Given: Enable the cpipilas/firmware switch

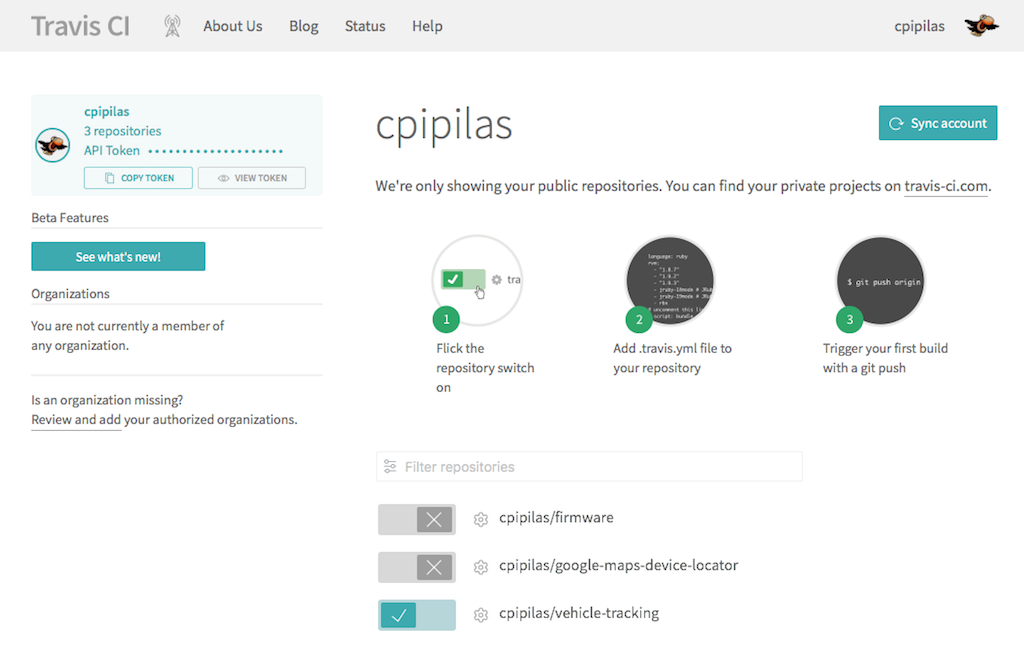Looking at the screenshot, I should (x=417, y=520).
